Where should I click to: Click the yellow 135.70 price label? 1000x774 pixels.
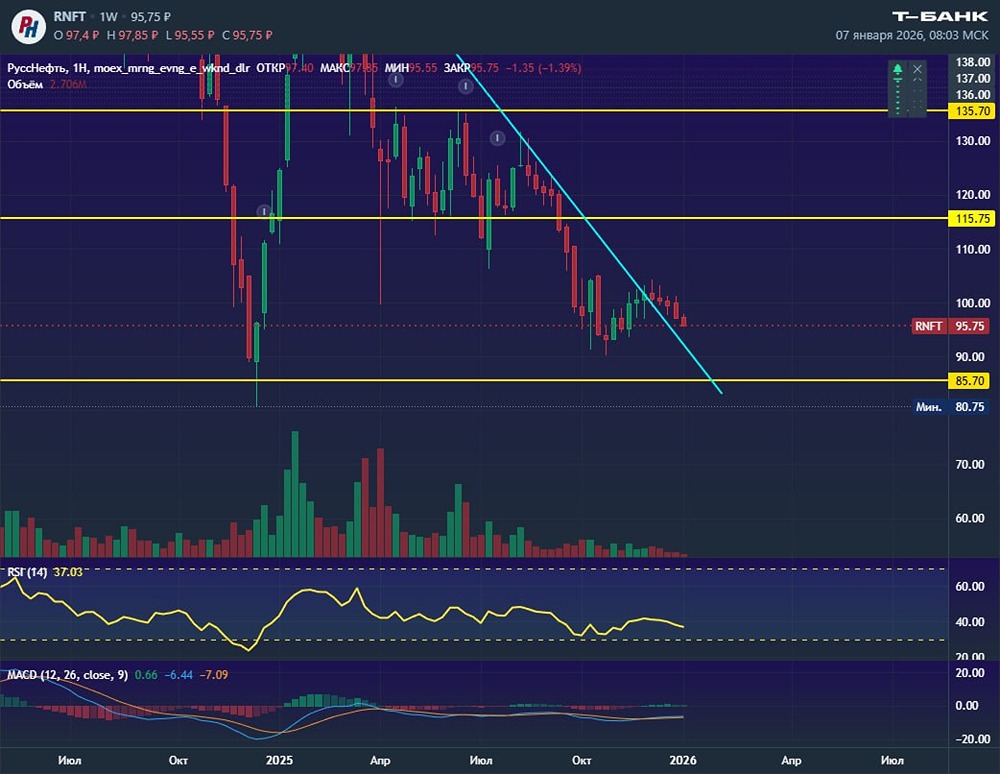[x=973, y=111]
